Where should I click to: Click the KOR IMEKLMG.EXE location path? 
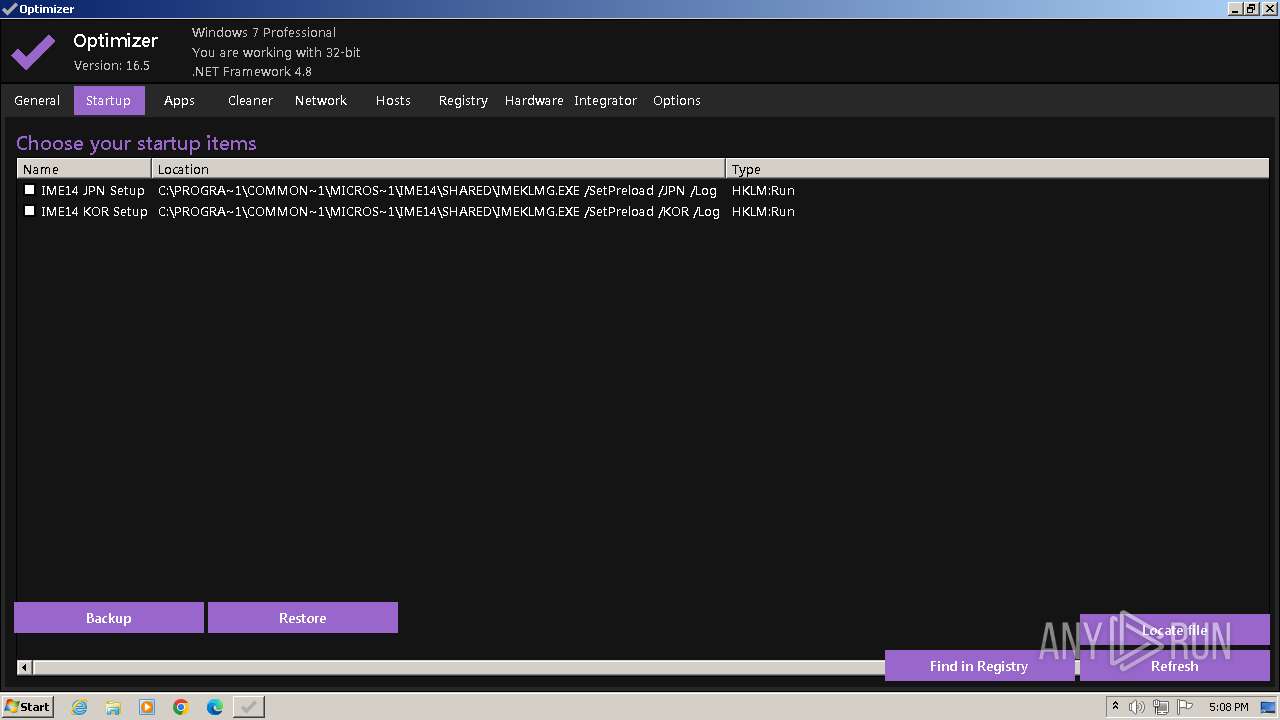click(x=439, y=211)
